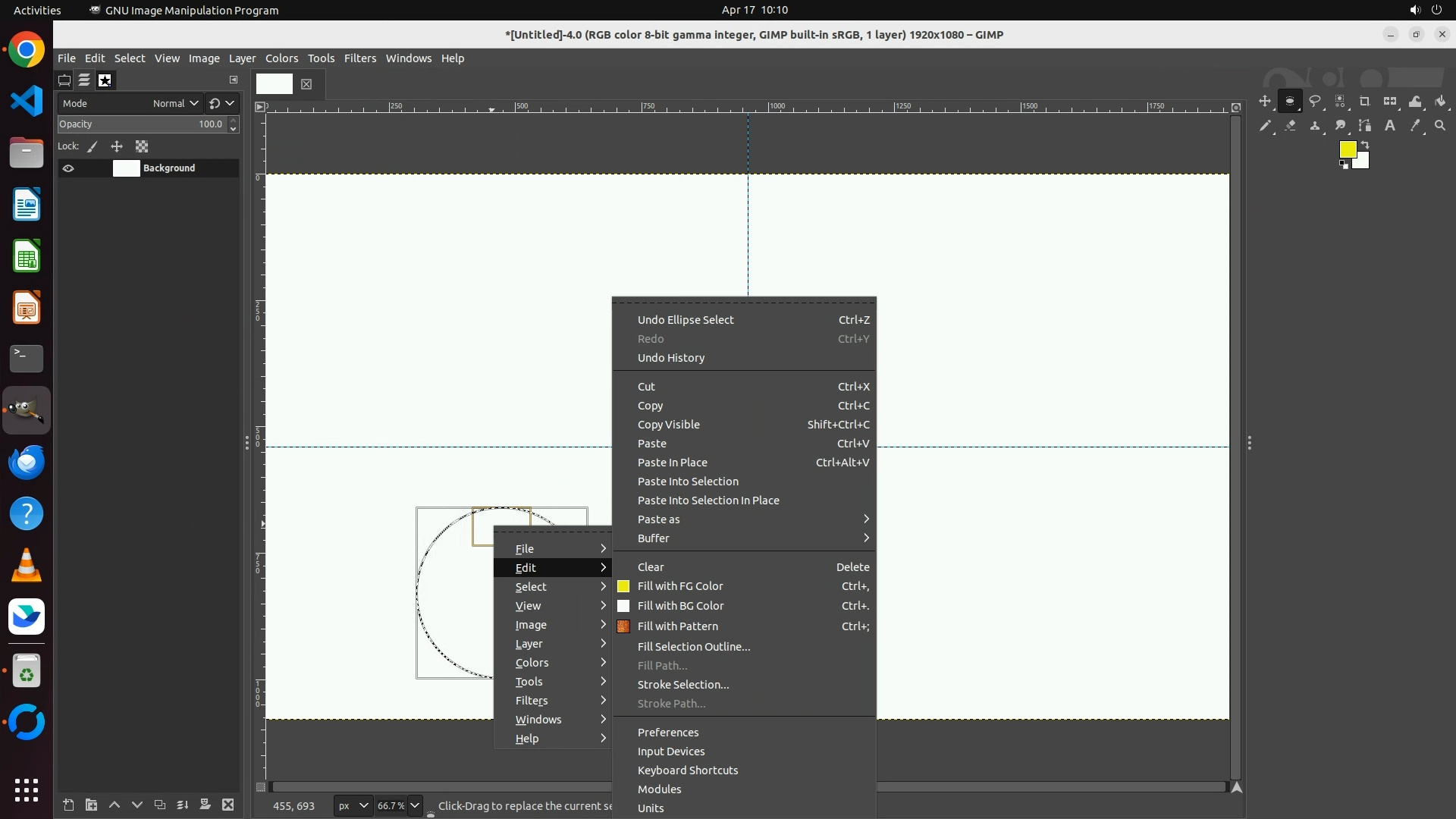Screen dimensions: 1456x819
Task: Activate the Eraser tool
Action: tap(1290, 126)
